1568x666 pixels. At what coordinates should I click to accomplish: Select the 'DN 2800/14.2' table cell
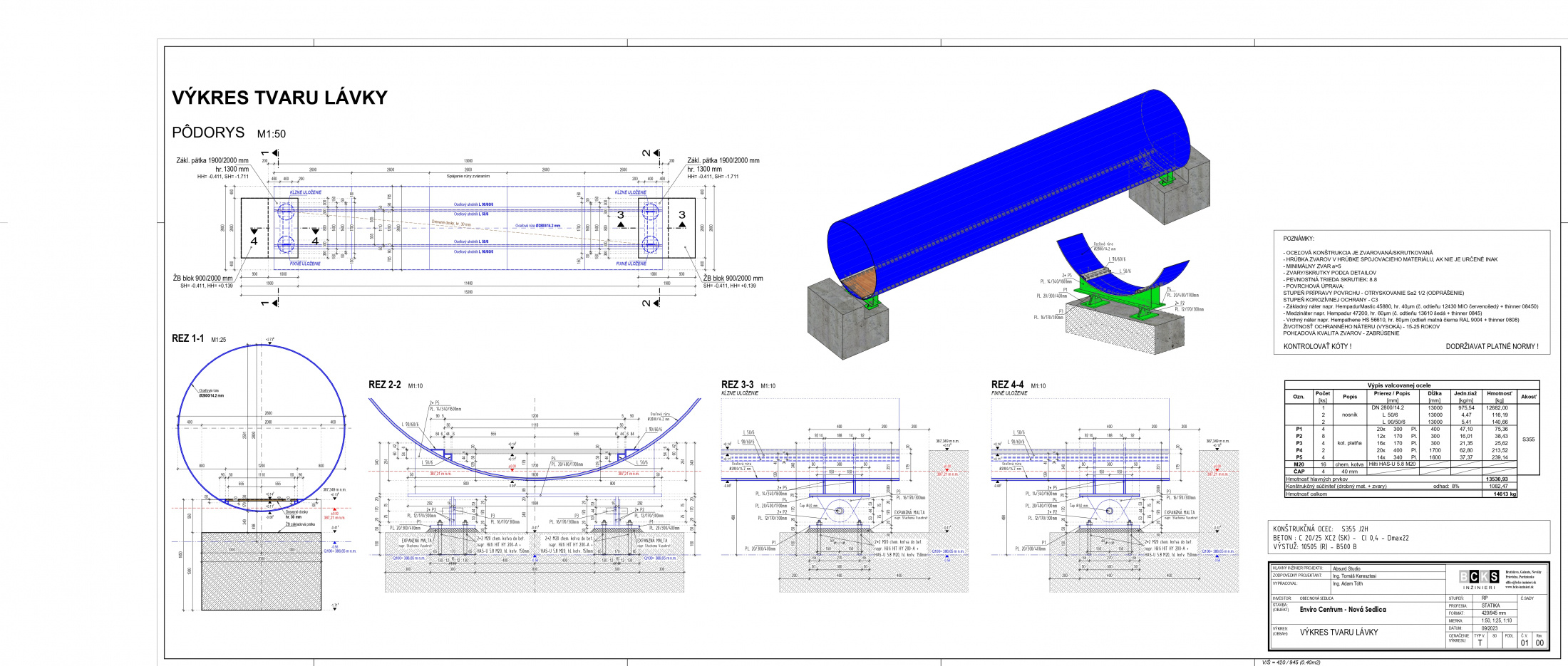click(x=1388, y=408)
